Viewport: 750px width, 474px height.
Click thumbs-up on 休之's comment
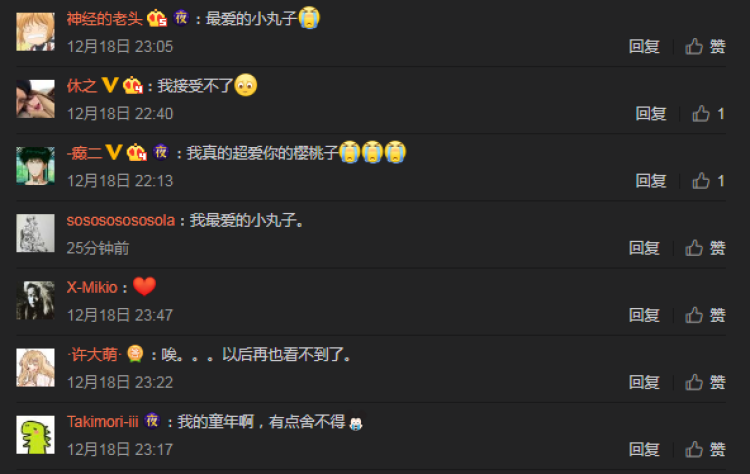coord(708,114)
